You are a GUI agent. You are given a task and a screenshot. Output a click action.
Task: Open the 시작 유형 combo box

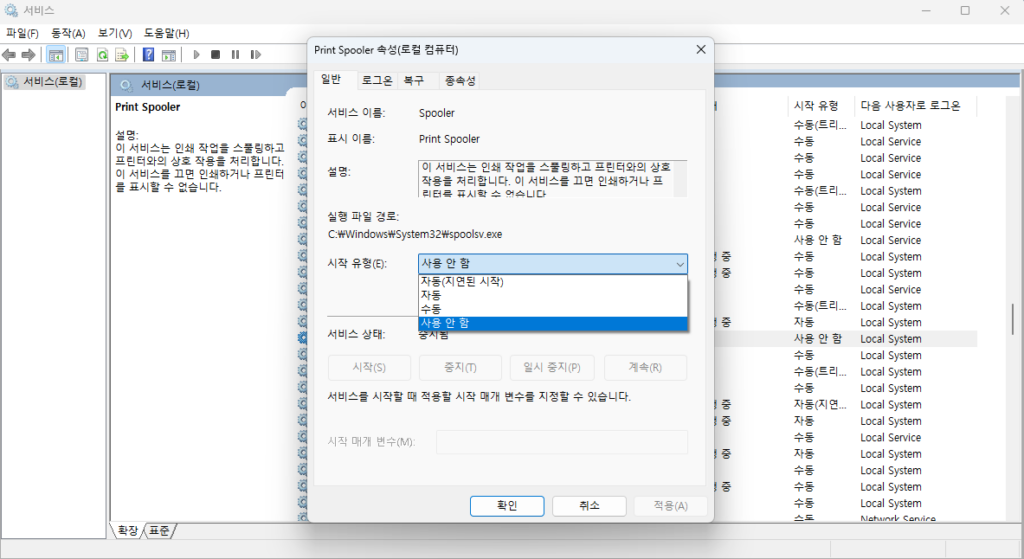pyautogui.click(x=552, y=264)
